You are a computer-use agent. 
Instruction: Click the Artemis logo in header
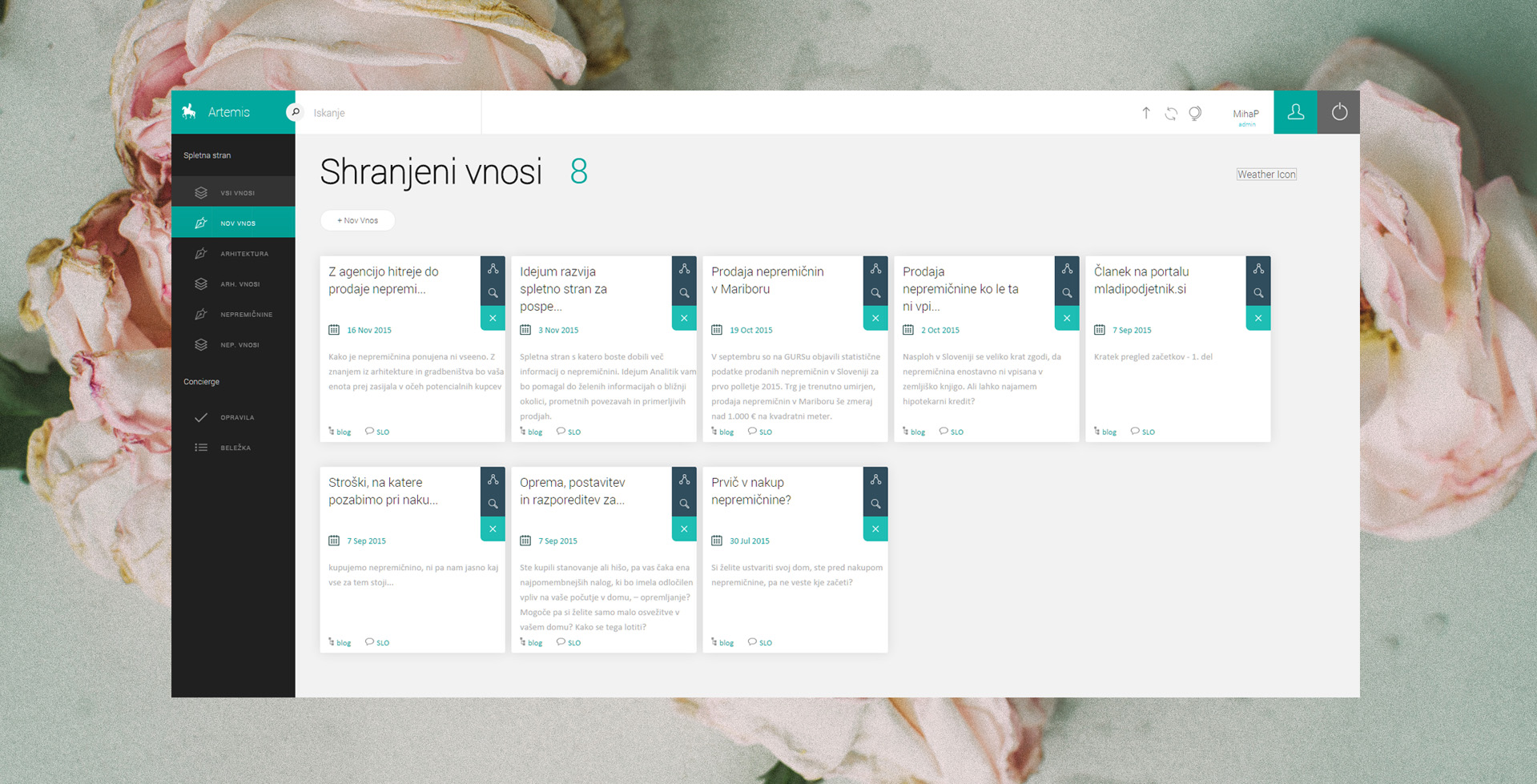click(x=216, y=112)
